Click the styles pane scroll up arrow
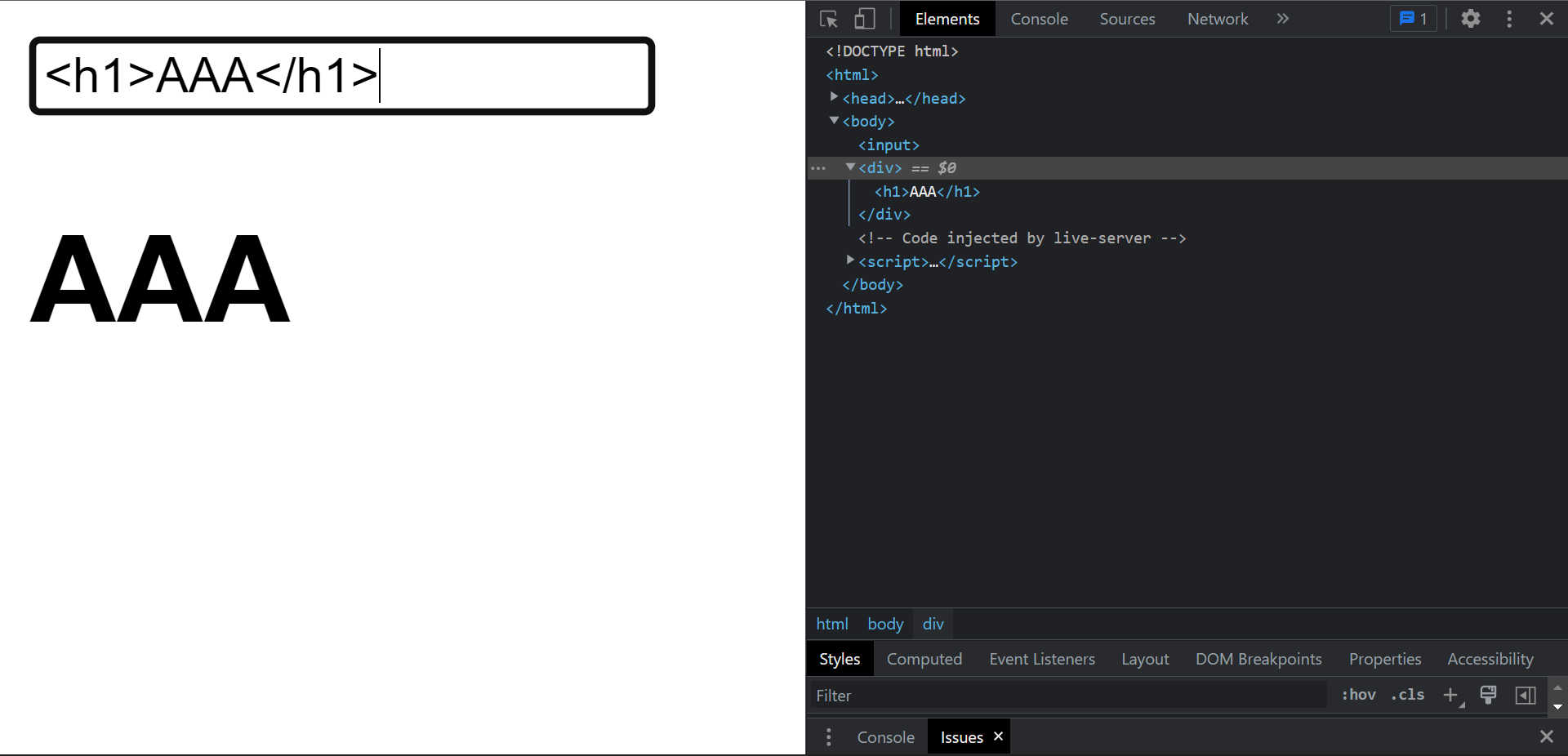Screen dimensions: 1568x756 coord(1557,687)
